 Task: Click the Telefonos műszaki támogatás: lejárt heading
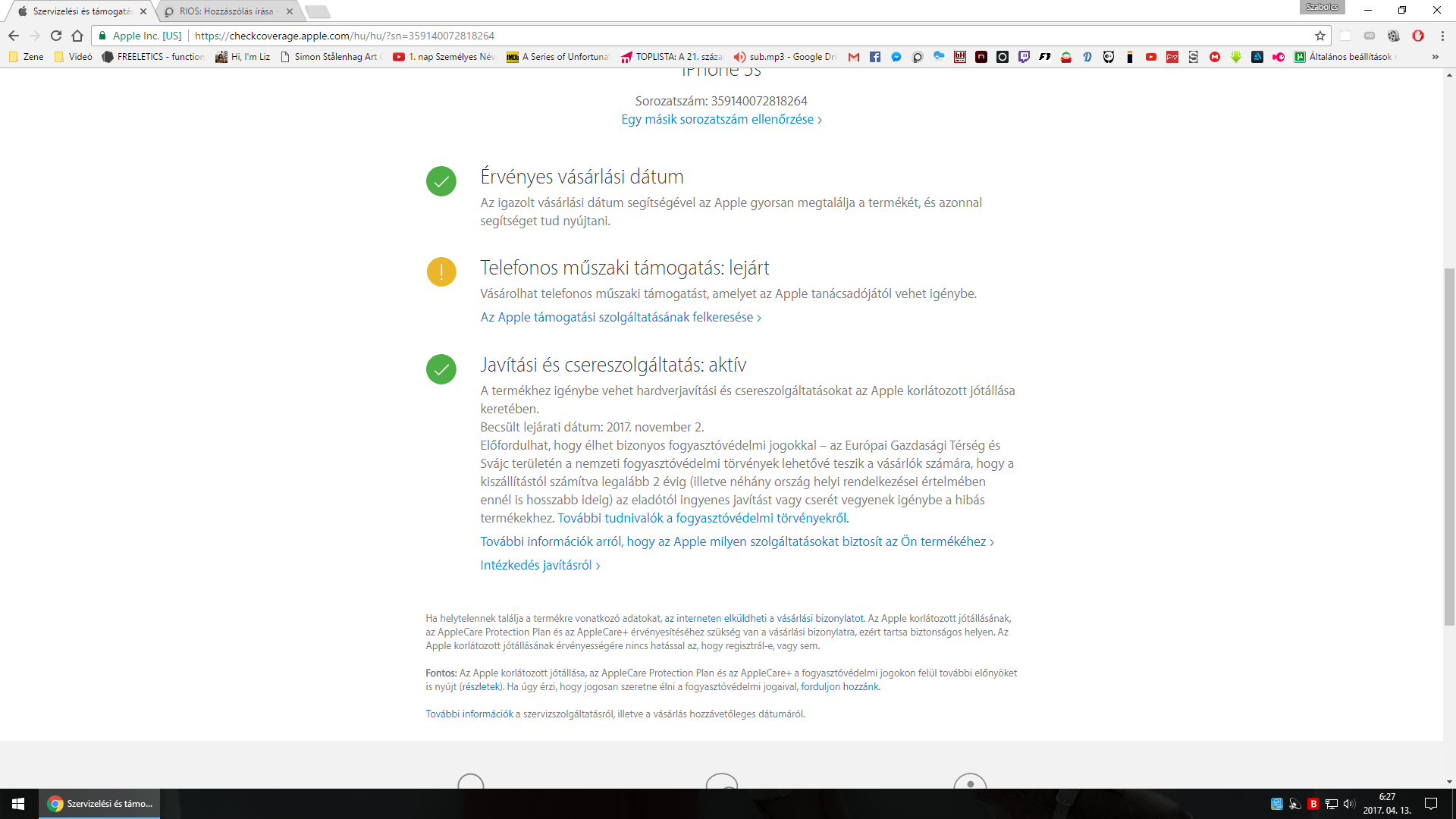point(625,268)
